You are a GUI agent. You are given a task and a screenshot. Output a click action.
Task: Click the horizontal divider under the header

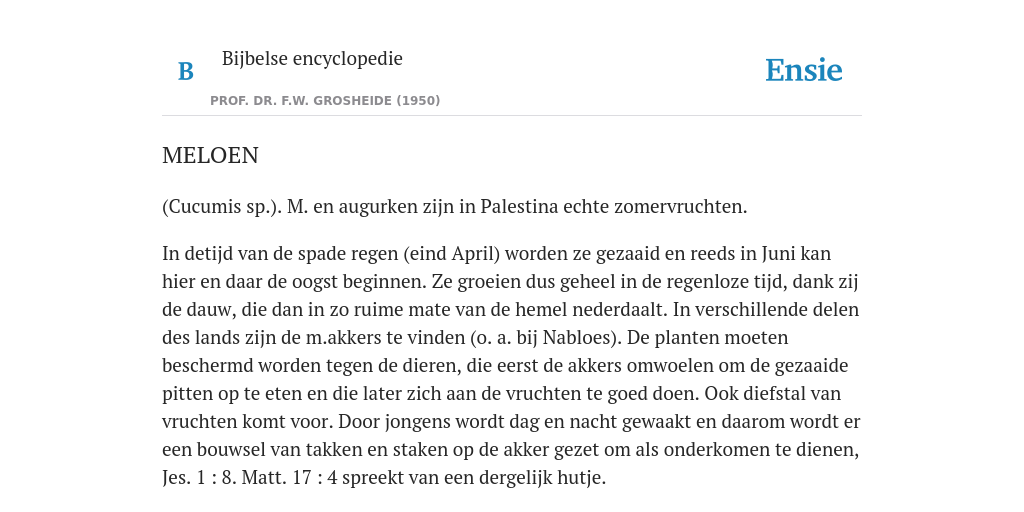tap(512, 116)
